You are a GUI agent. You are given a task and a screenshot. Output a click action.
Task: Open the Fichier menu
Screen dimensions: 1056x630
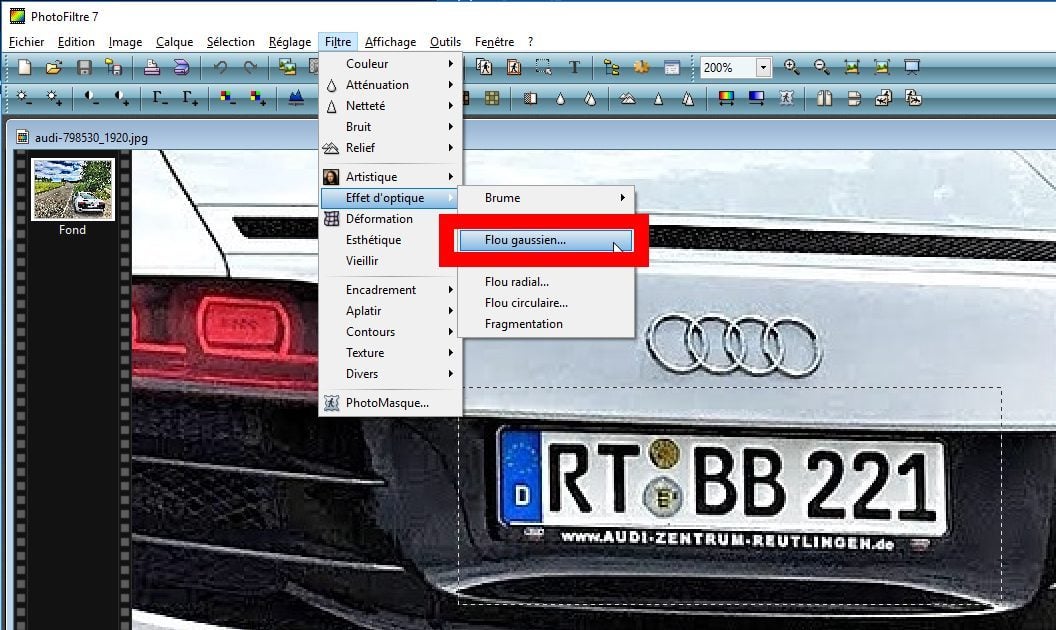(26, 42)
